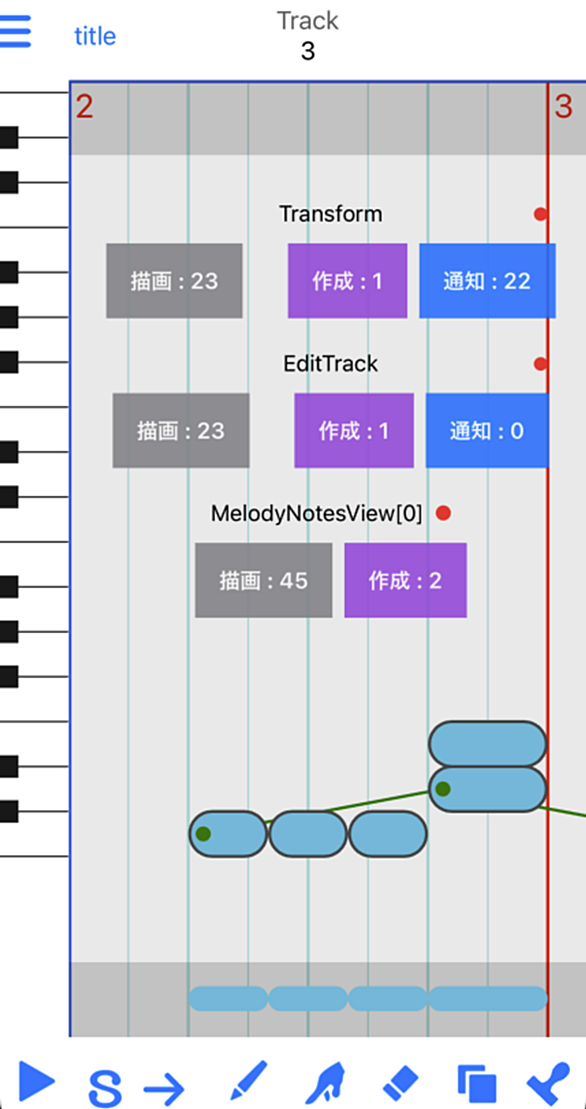Click the longest segment in bottom lane

point(488,999)
